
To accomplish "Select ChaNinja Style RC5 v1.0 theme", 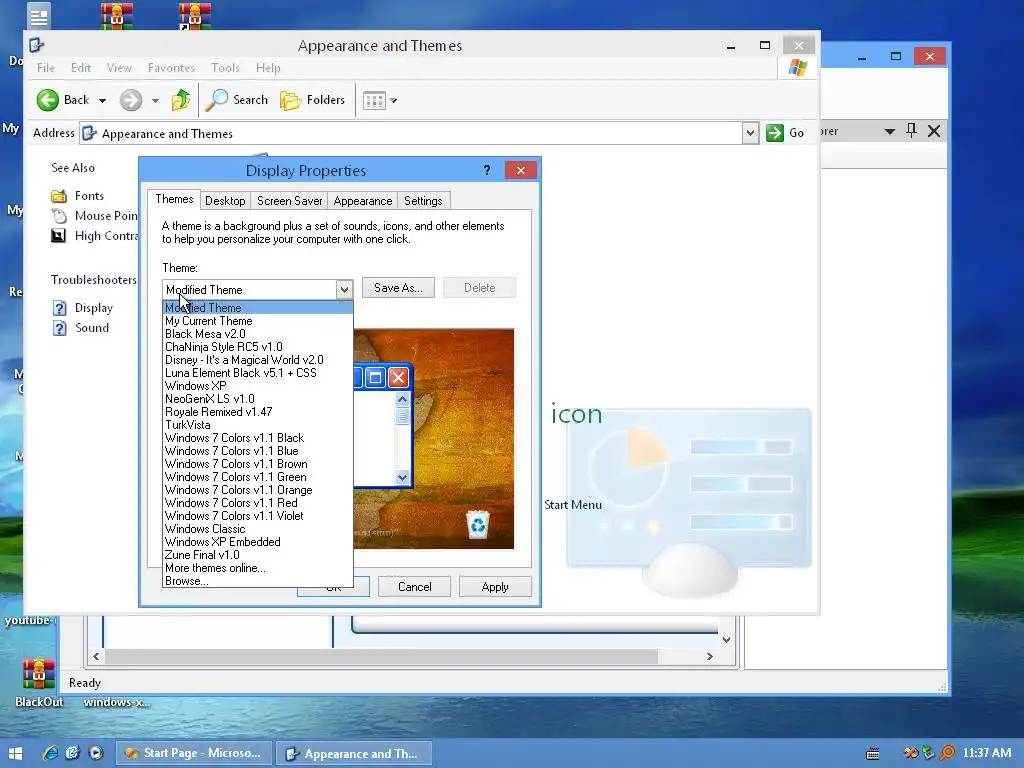I will coord(257,347).
